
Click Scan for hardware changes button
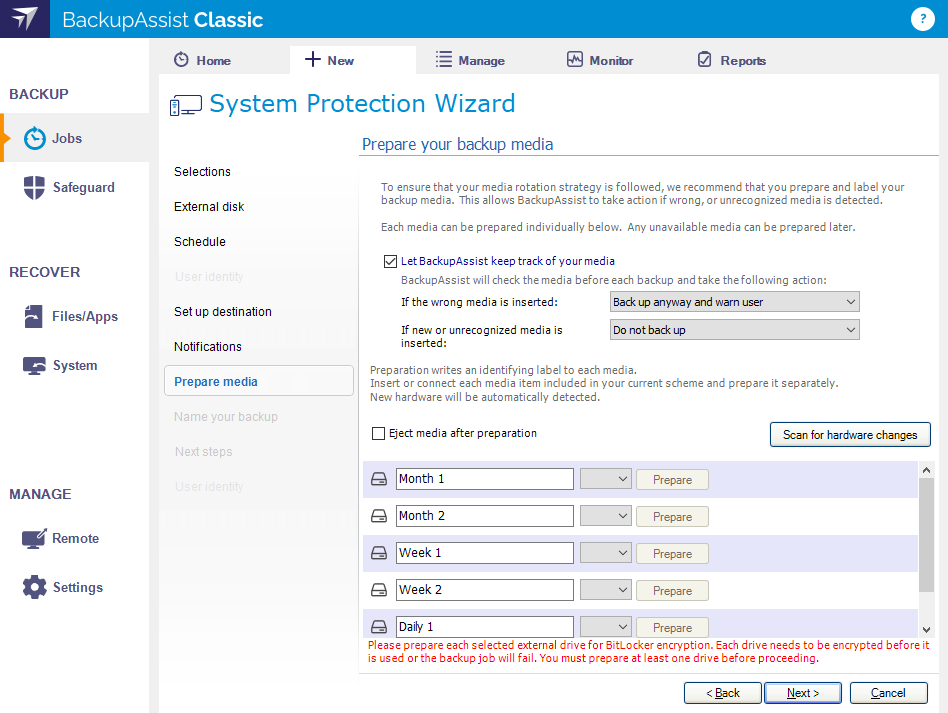click(850, 435)
